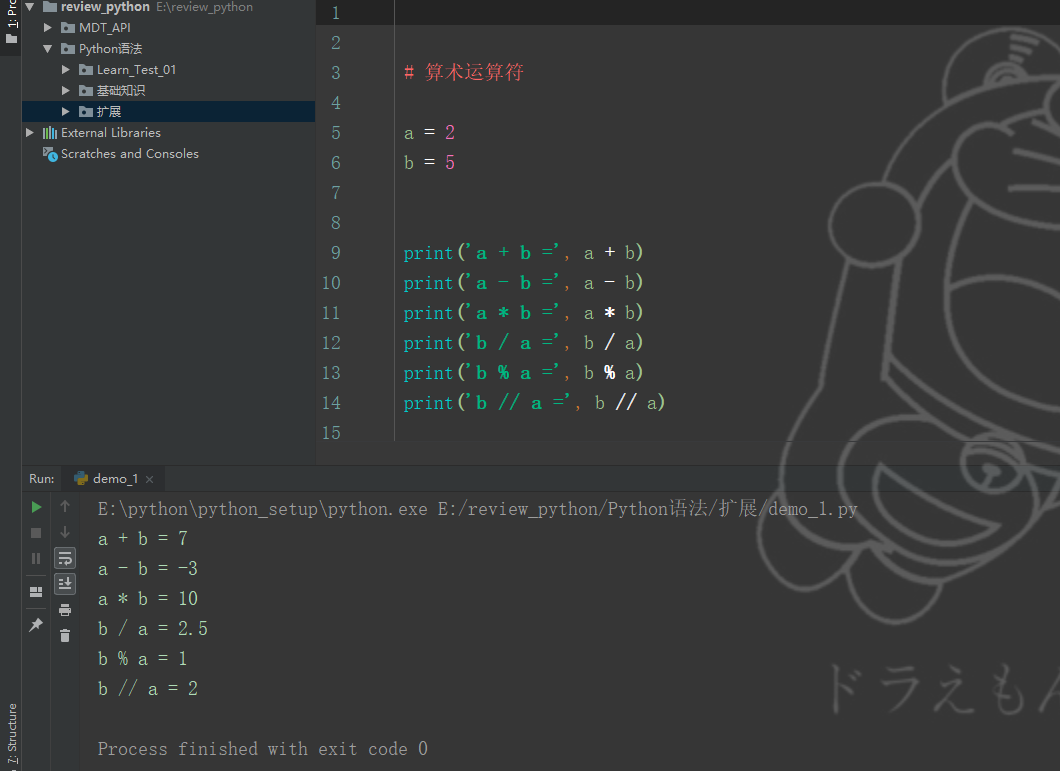Image resolution: width=1060 pixels, height=771 pixels.
Task: Toggle soft-wrap in Run console
Action: point(65,558)
